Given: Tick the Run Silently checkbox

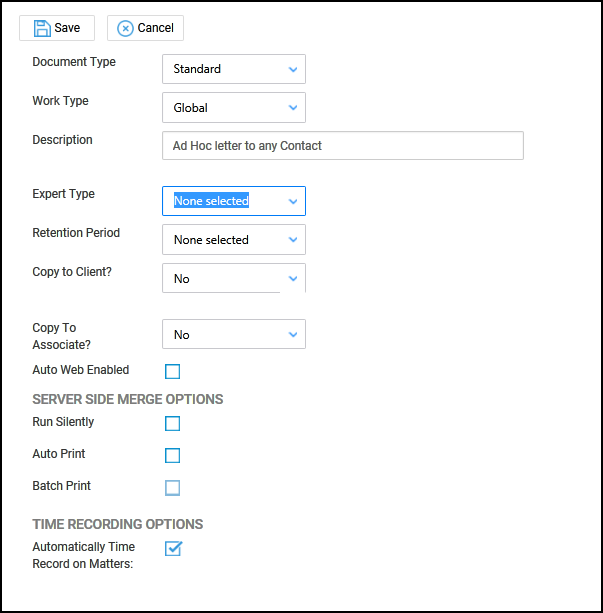Looking at the screenshot, I should pyautogui.click(x=173, y=424).
